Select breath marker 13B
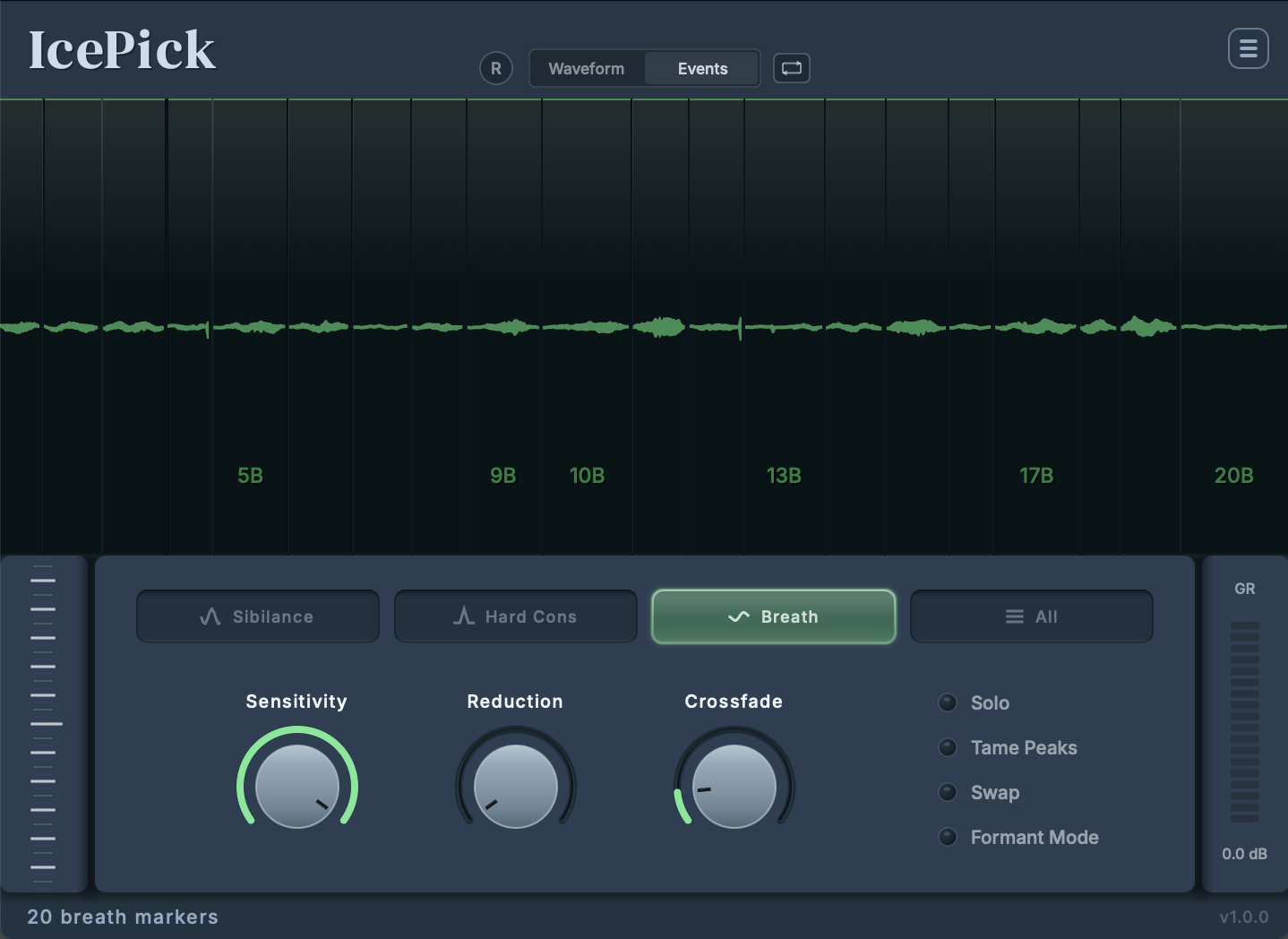The height and width of the screenshot is (939, 1288). pos(784,476)
